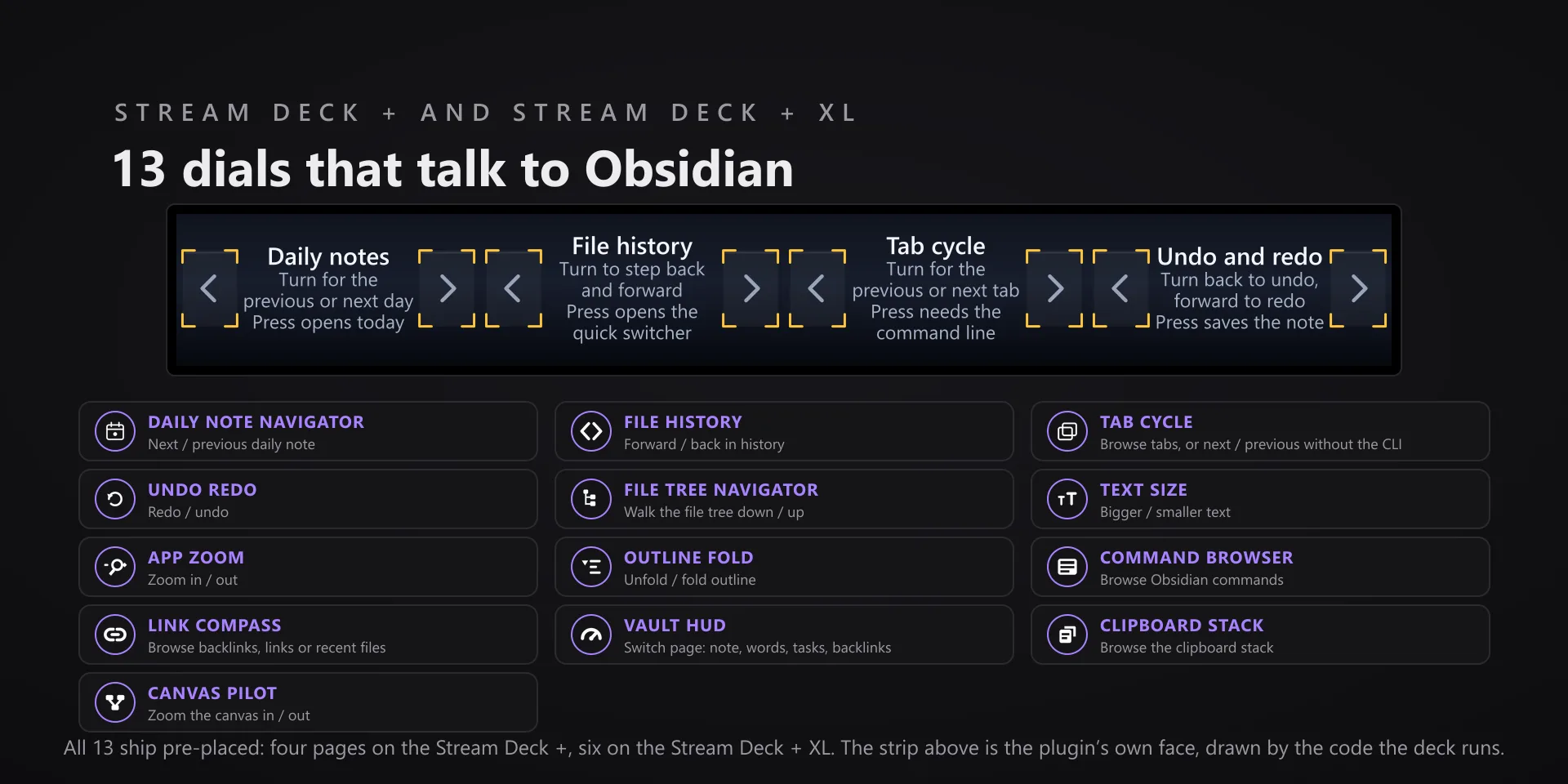Click 'Press saves the note' in the strip
1568x784 pixels.
[x=1240, y=323]
